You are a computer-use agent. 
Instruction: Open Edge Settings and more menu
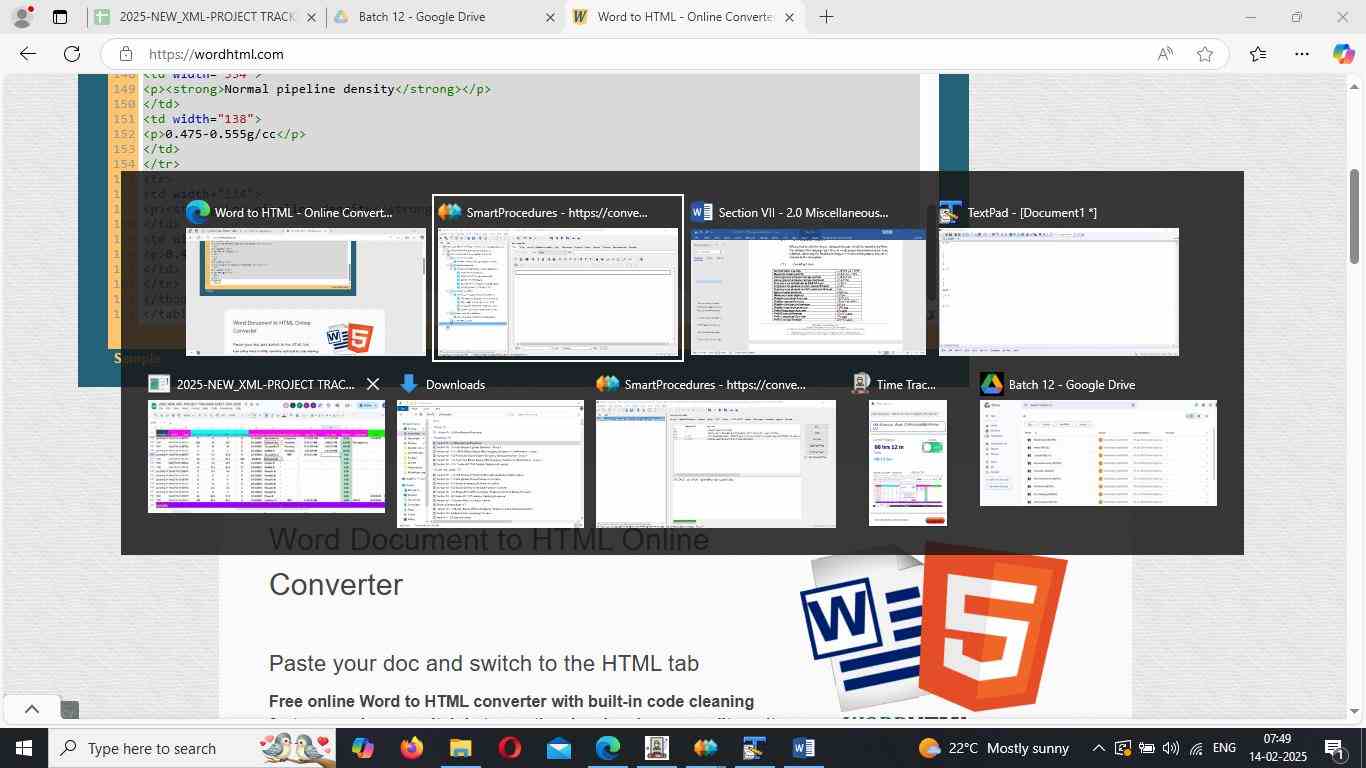(1301, 54)
